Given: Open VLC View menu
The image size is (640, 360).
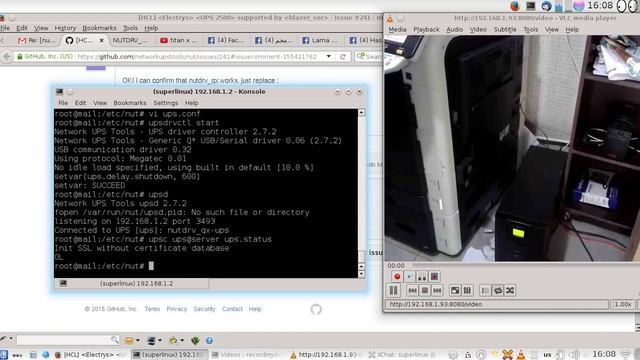Looking at the screenshot, I should pos(551,29).
